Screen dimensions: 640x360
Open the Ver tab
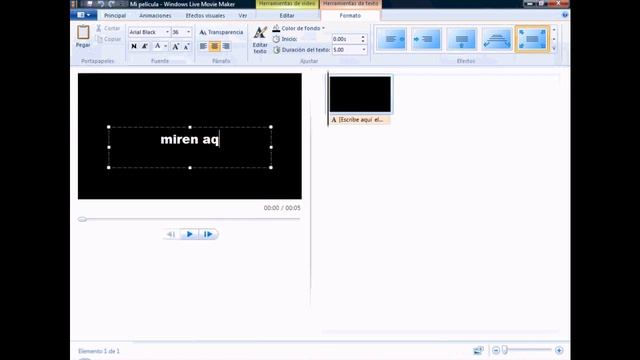(x=243, y=16)
